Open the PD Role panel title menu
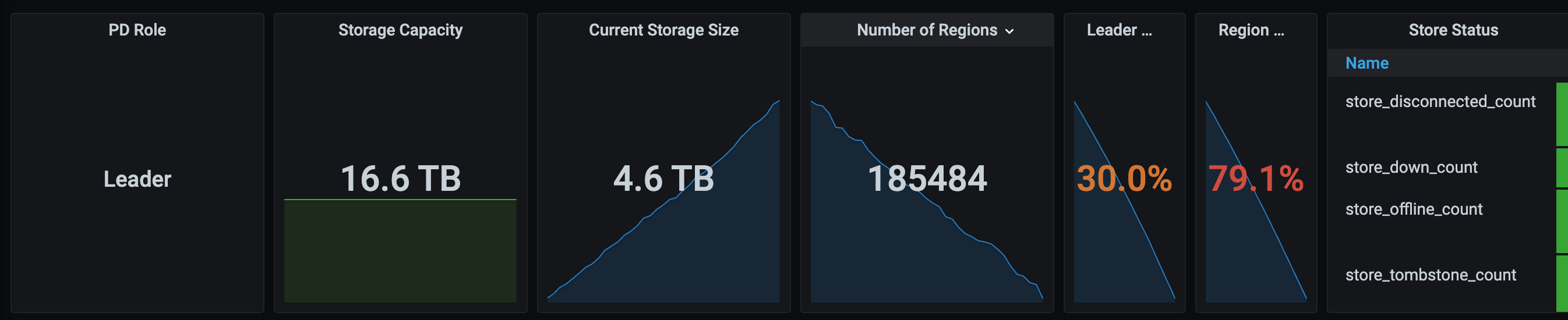The height and width of the screenshot is (320, 1568). [137, 30]
